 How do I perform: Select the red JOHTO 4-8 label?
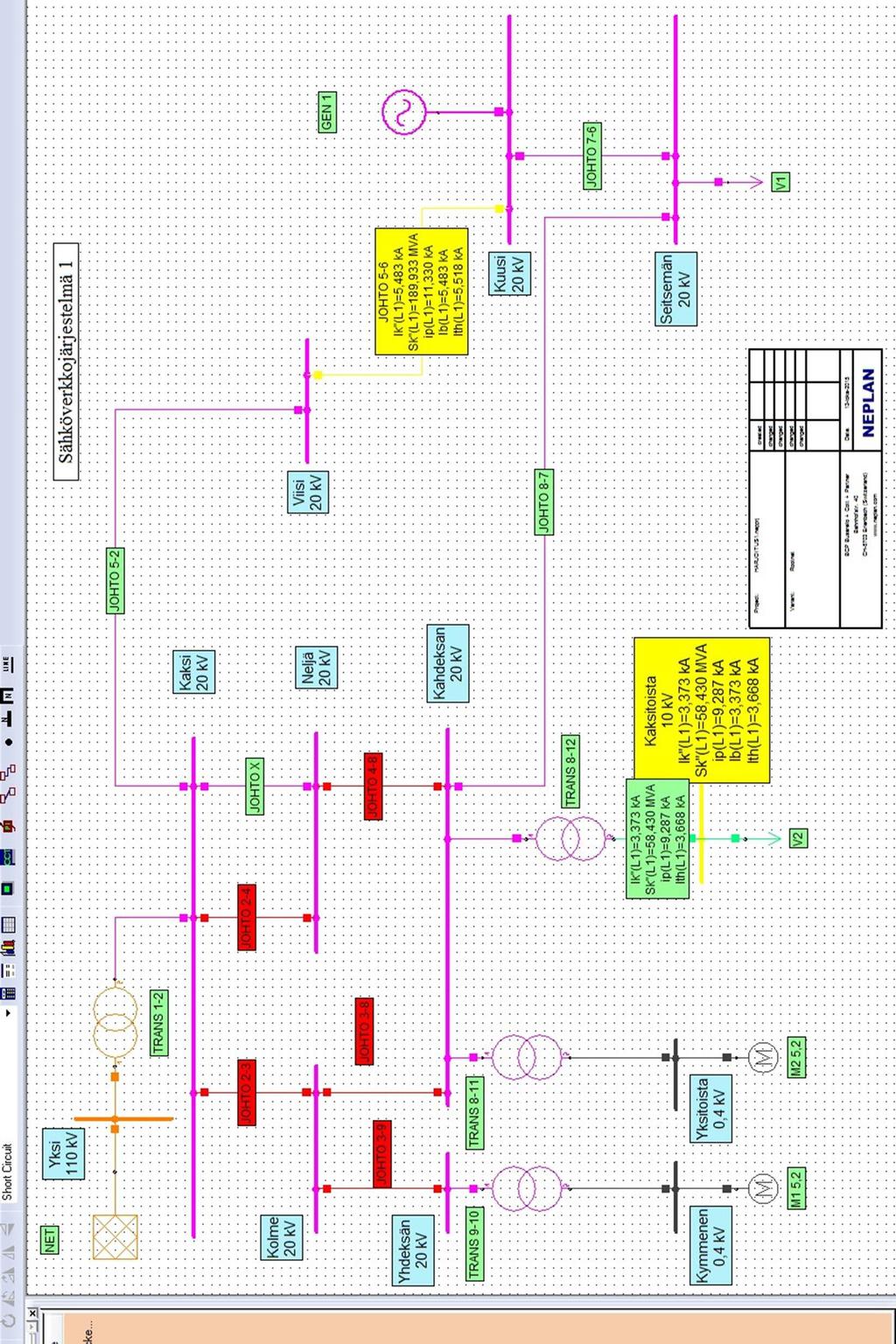point(372,786)
